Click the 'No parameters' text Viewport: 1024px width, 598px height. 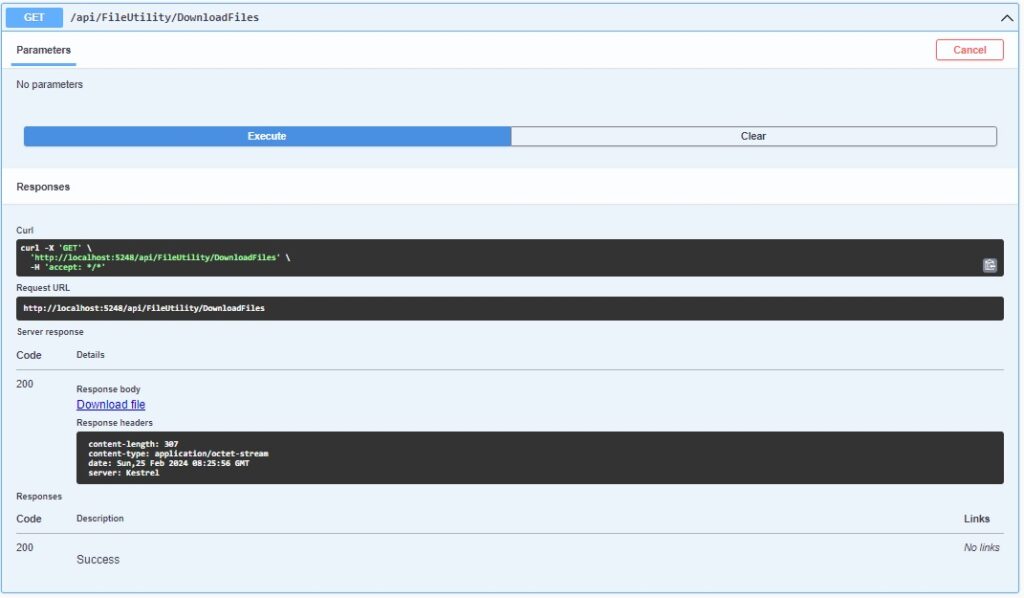[50, 85]
